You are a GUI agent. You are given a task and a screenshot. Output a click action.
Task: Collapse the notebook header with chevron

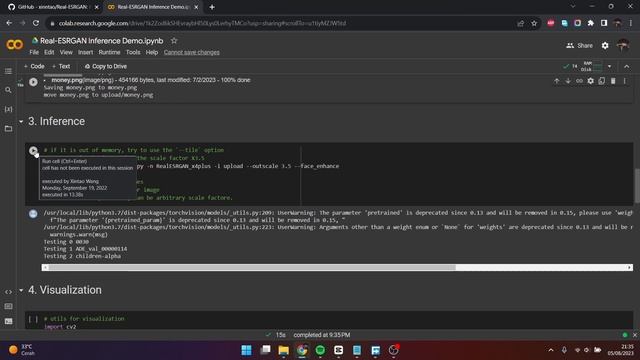[x=627, y=66]
